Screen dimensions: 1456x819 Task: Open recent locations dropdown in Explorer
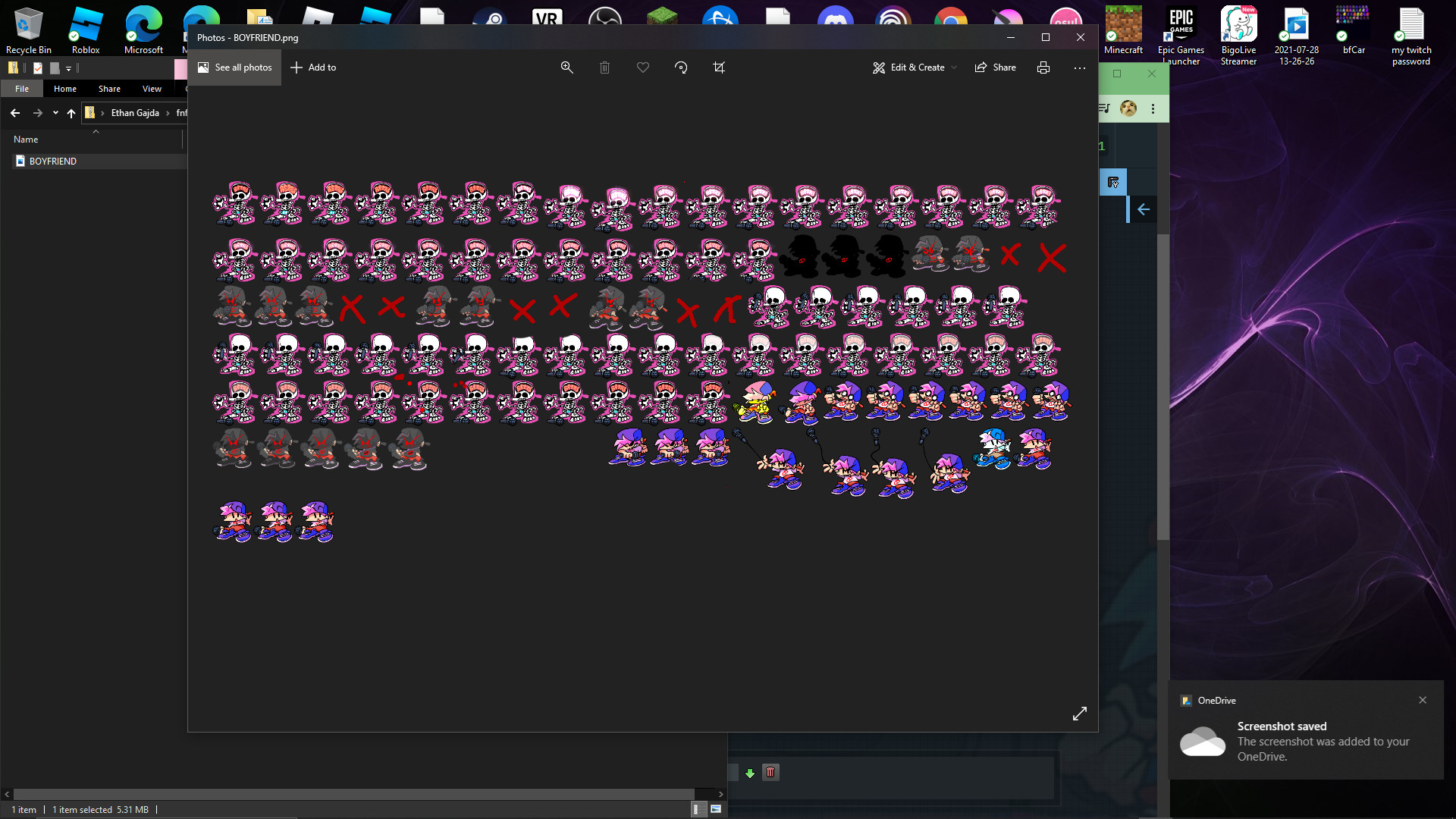pyautogui.click(x=55, y=113)
